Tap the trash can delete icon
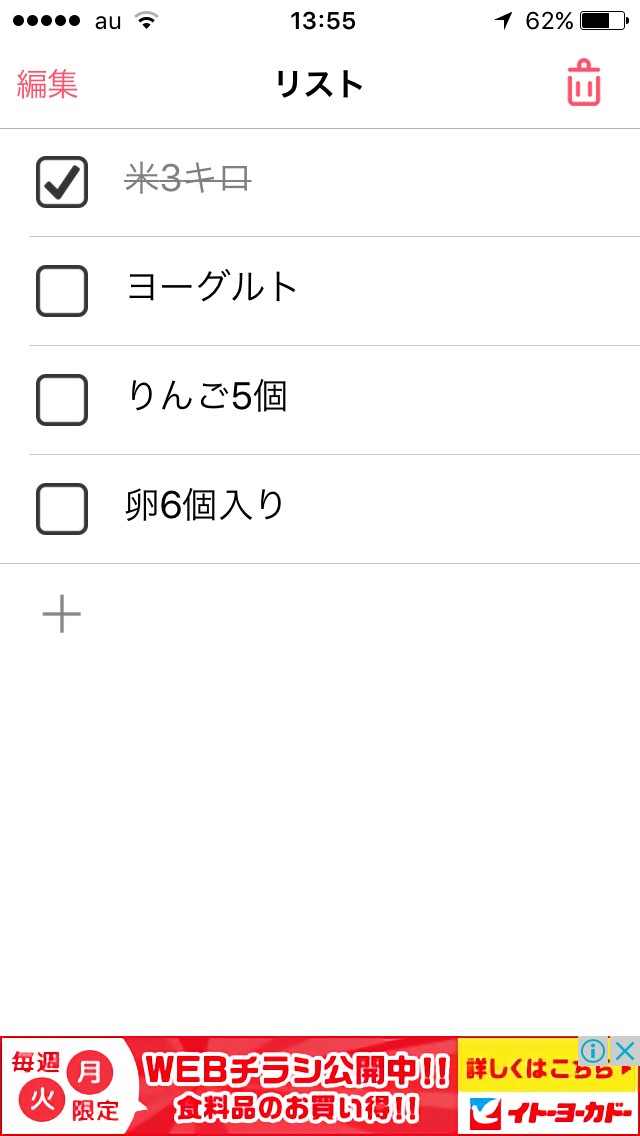This screenshot has height=1136, width=640. click(x=584, y=83)
